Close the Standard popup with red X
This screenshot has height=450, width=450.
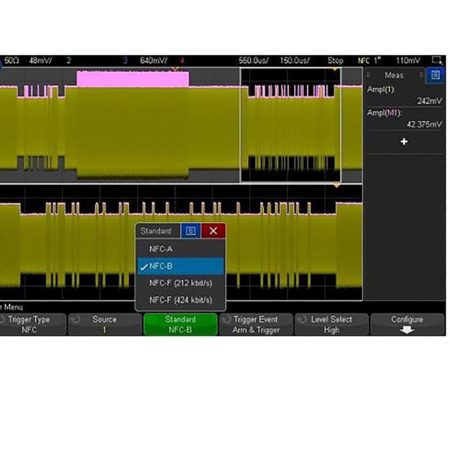click(x=213, y=231)
